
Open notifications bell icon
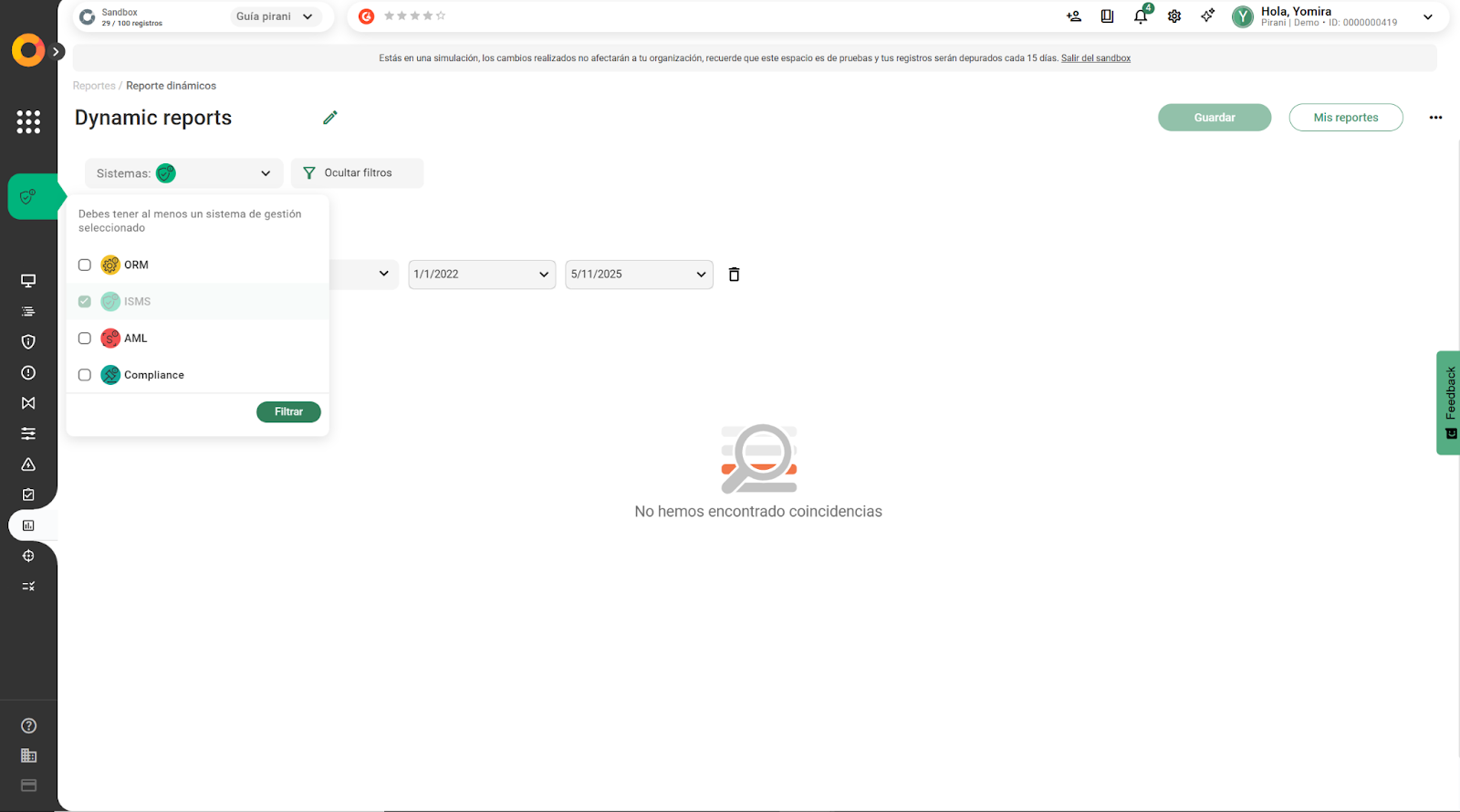(x=1141, y=16)
